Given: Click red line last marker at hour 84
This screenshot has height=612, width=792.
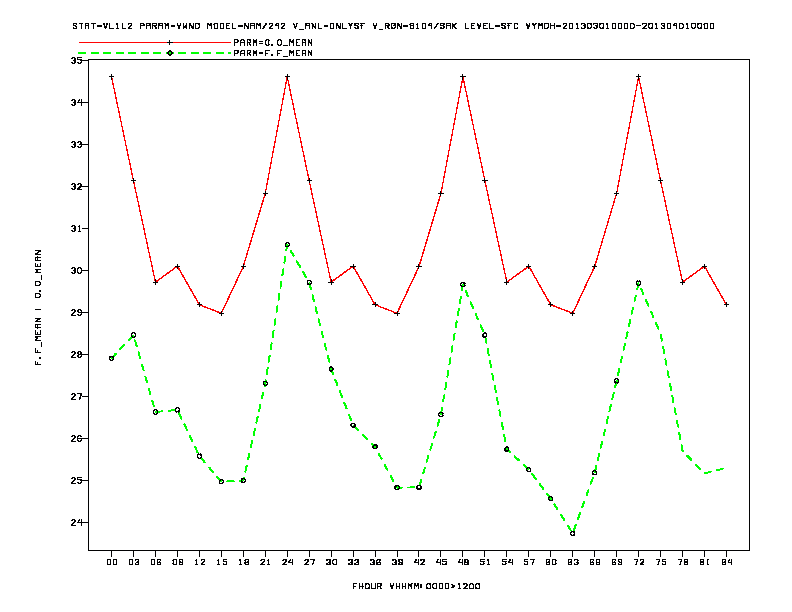Looking at the screenshot, I should 726,304.
